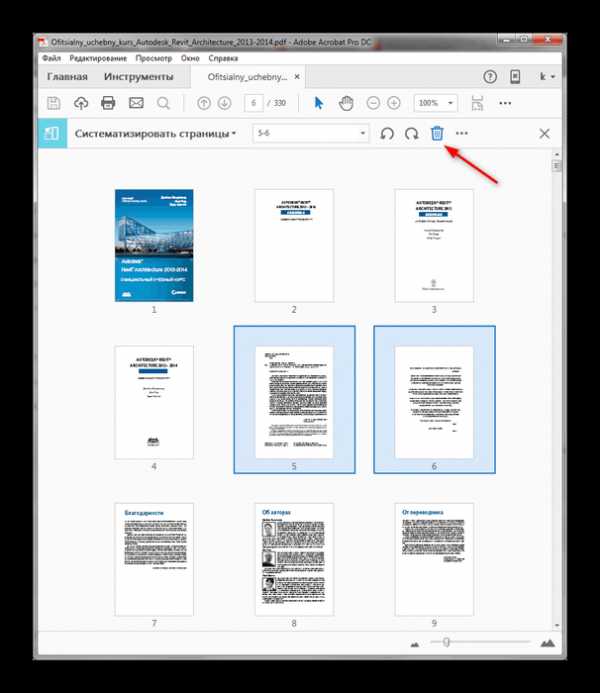Click the current page number field
The height and width of the screenshot is (693, 600).
coord(254,103)
